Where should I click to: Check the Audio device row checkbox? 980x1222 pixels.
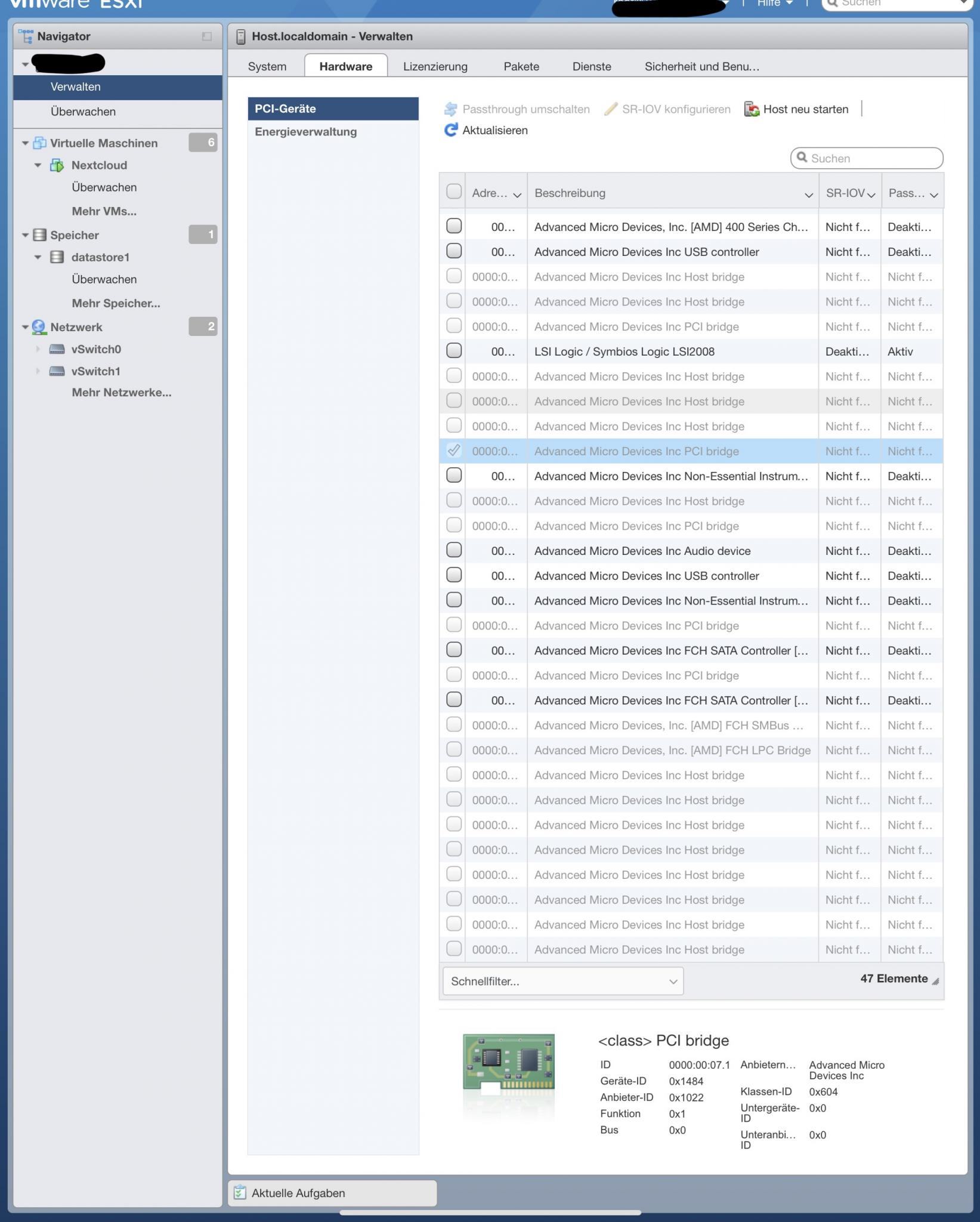[454, 550]
